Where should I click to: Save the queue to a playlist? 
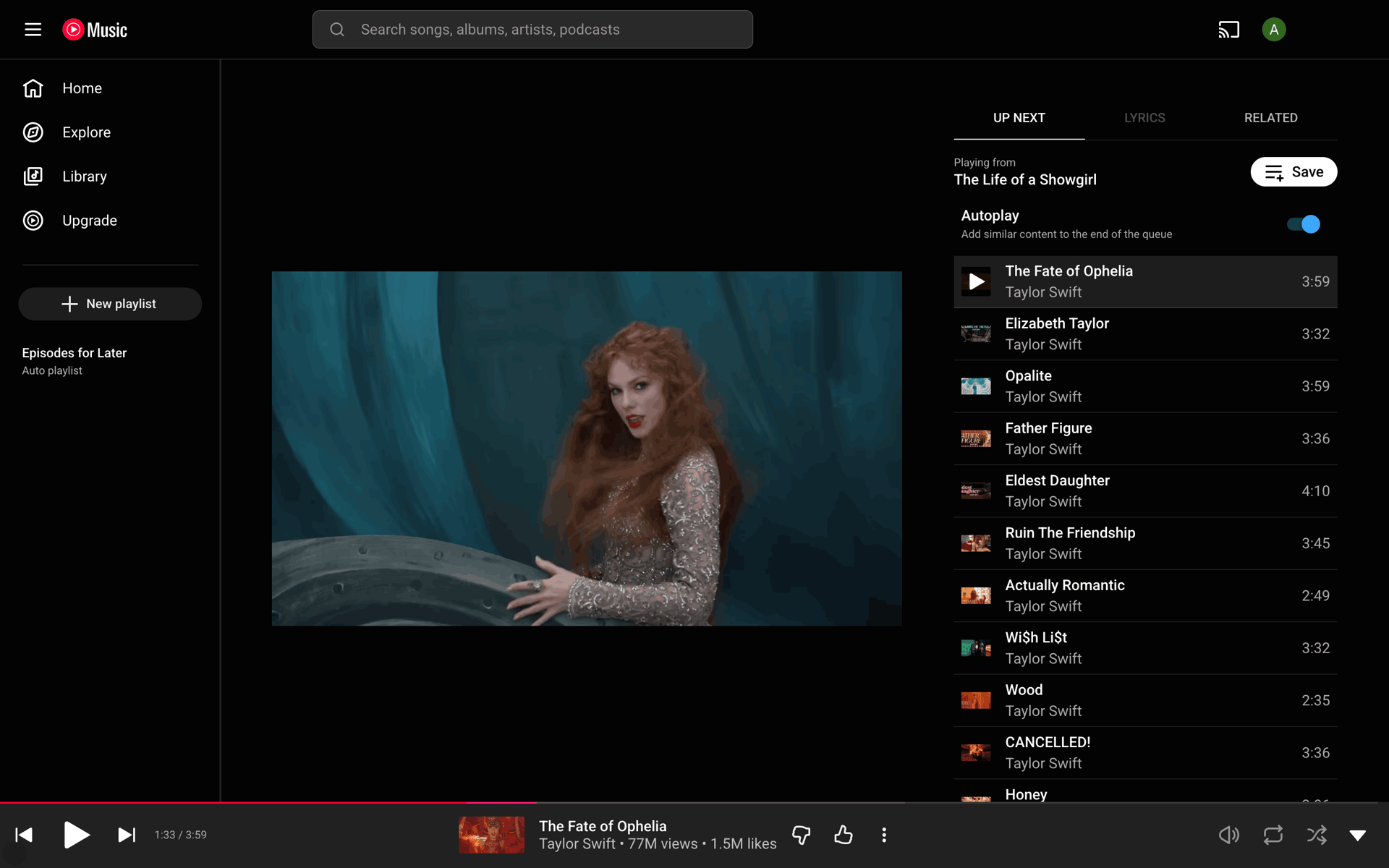coord(1294,172)
